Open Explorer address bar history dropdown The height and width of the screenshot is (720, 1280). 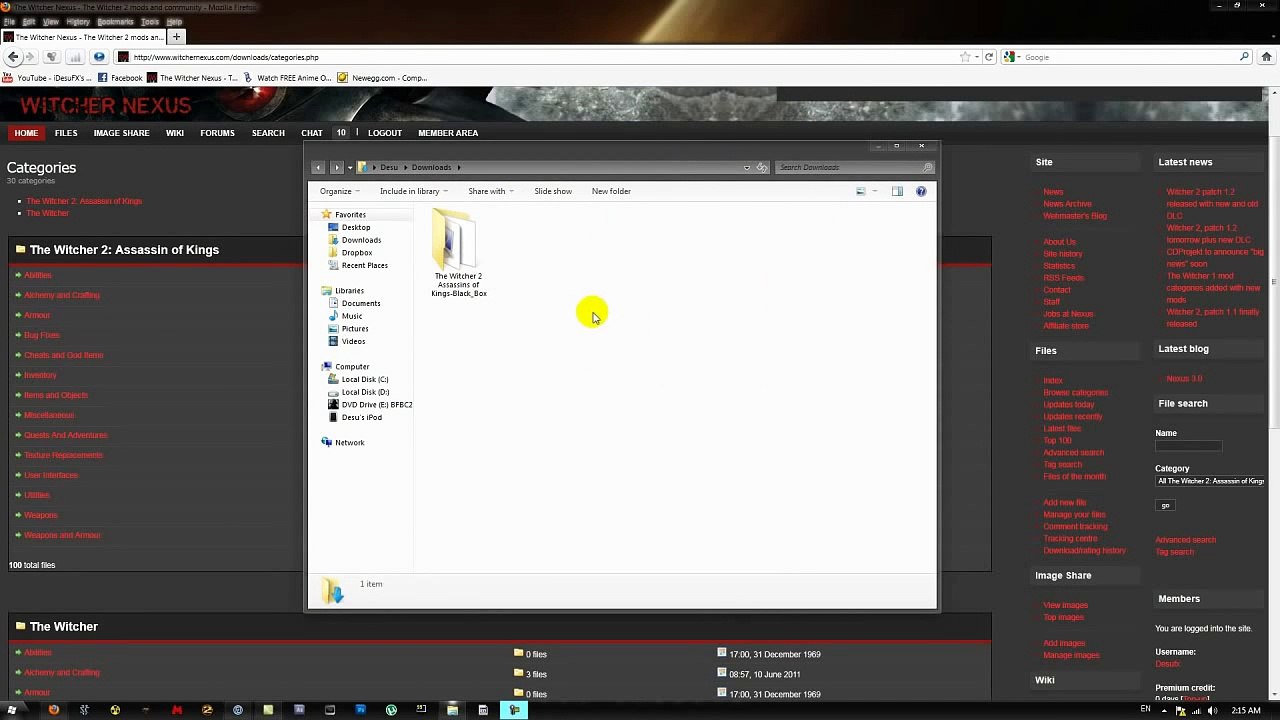pos(746,167)
